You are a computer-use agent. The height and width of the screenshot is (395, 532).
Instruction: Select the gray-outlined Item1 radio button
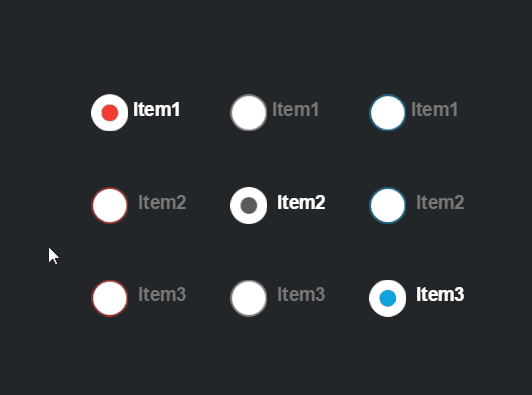coord(248,112)
